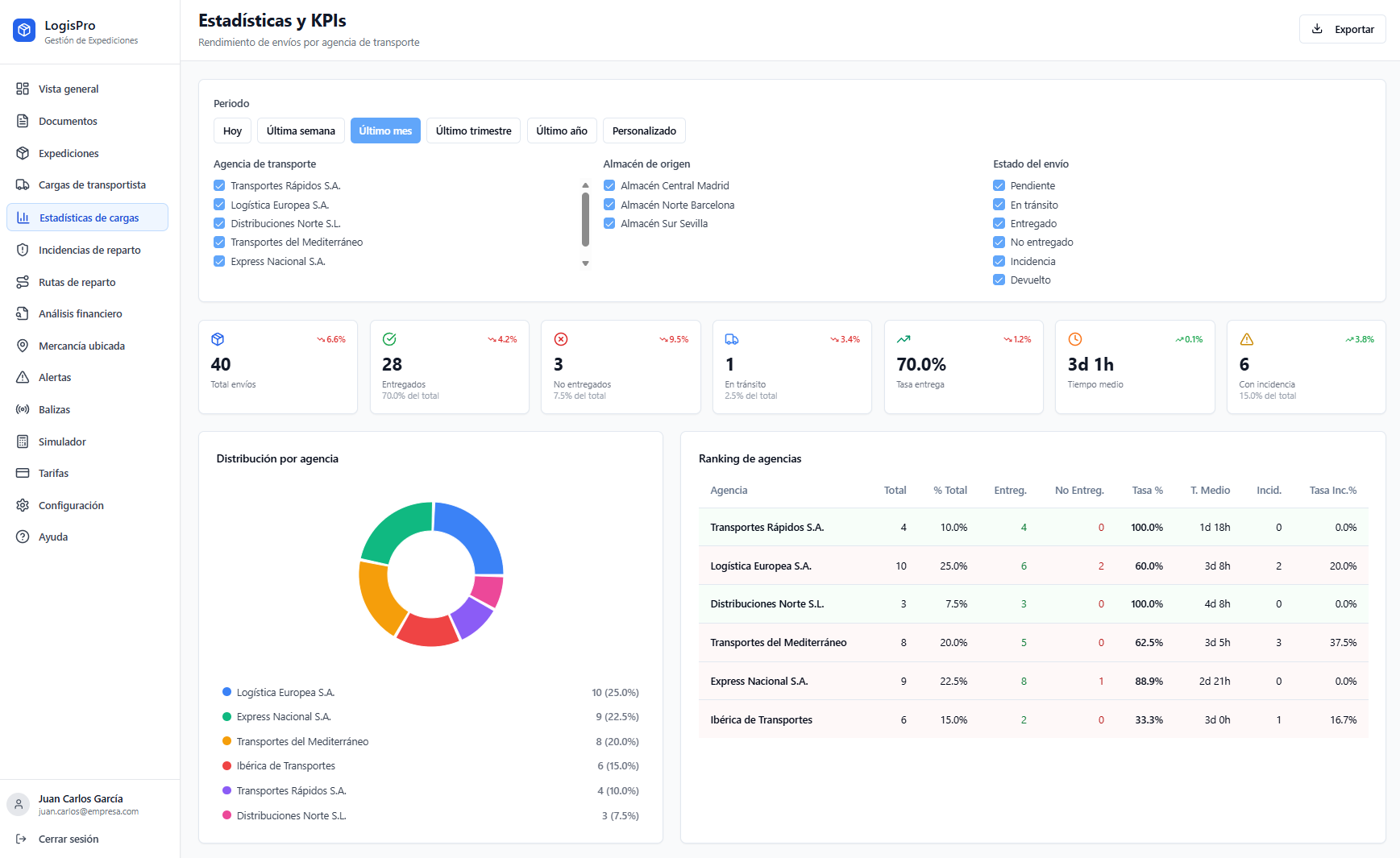Select the Último trimestre period
The width and height of the screenshot is (1400, 858).
pyautogui.click(x=473, y=131)
